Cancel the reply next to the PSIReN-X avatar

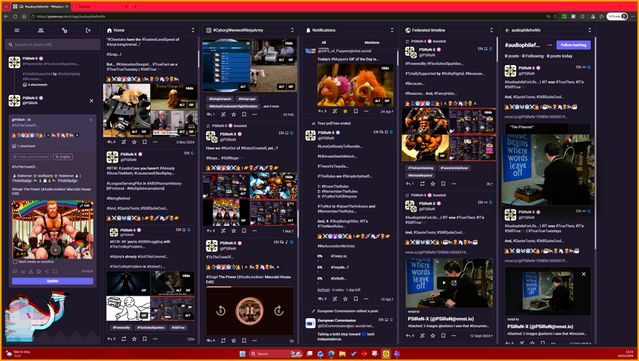coord(91,101)
